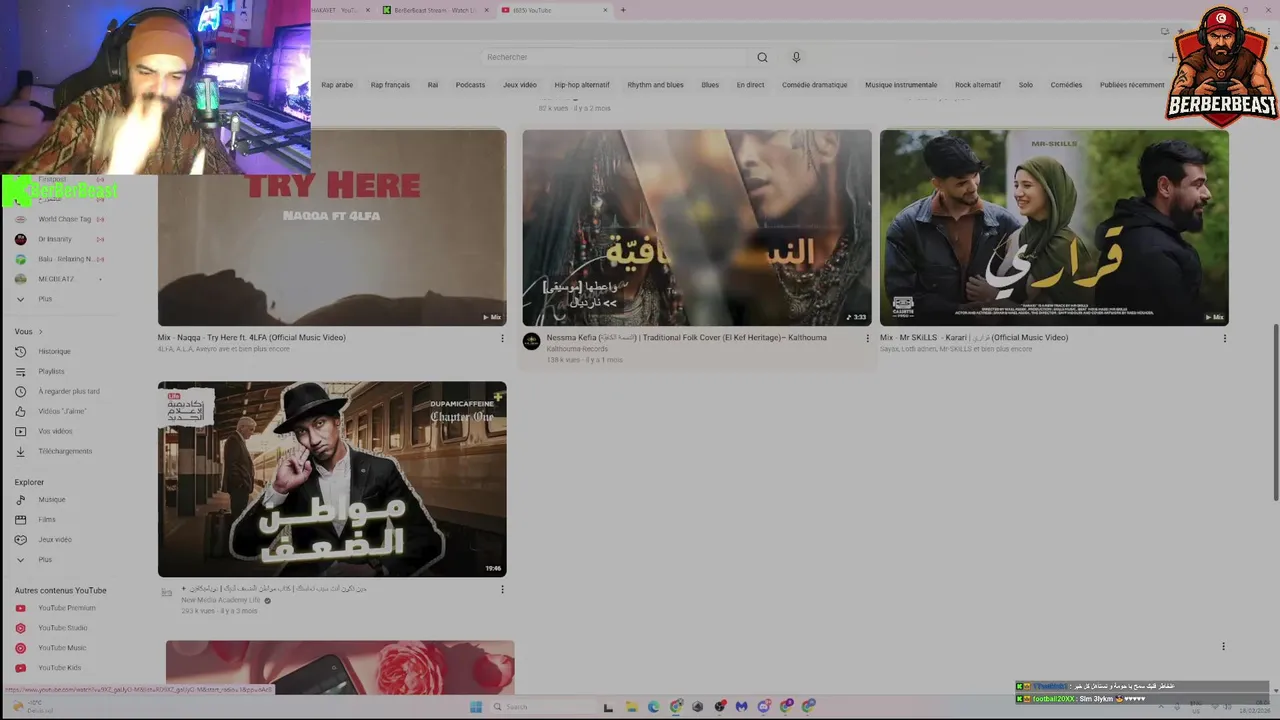This screenshot has width=1280, height=720.
Task: Open options menu for New Media Academy video
Action: point(502,590)
